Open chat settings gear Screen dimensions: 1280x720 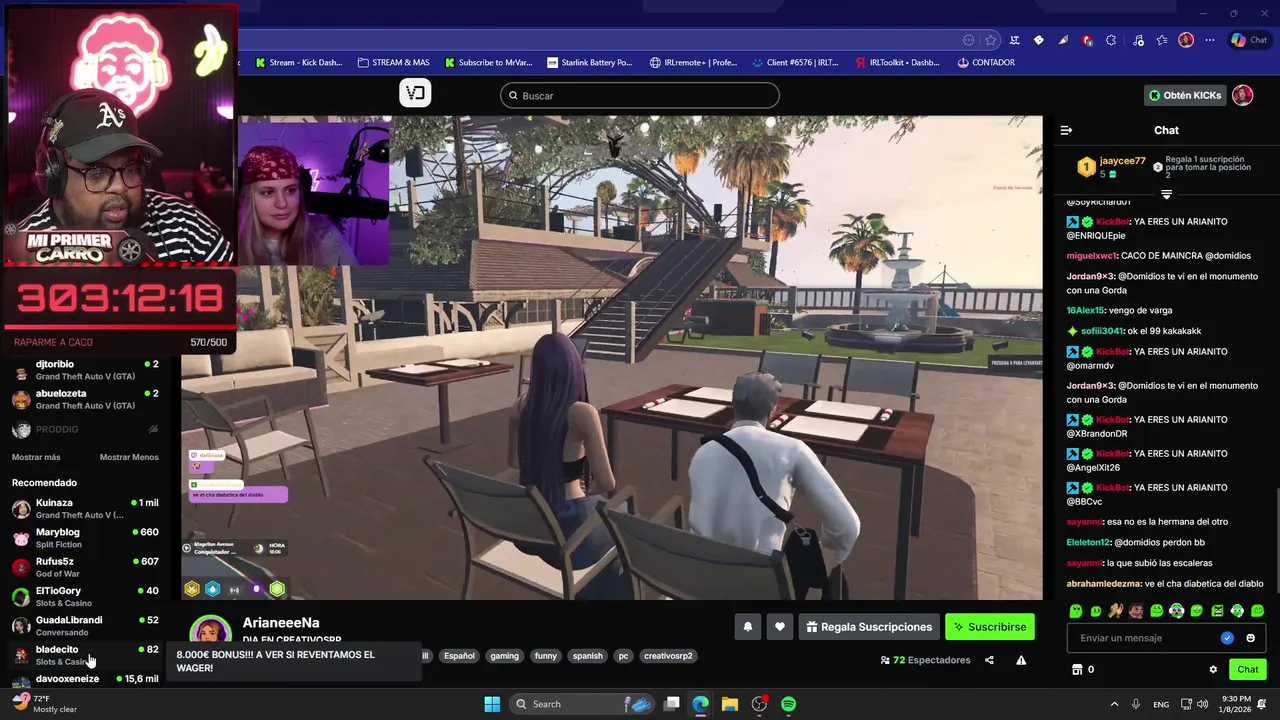[x=1213, y=670]
